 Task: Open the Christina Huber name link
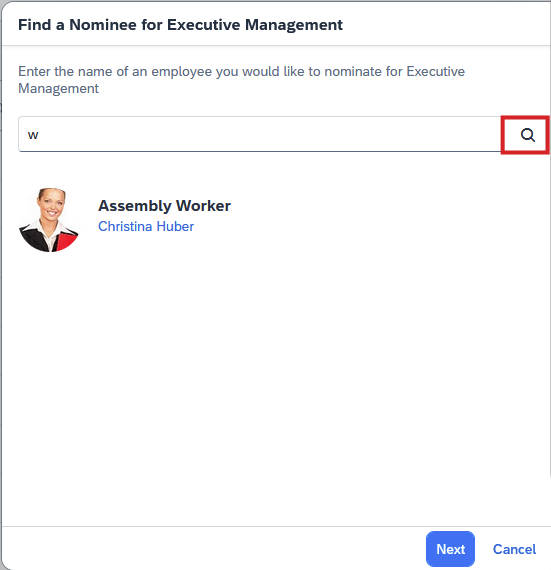(x=146, y=226)
